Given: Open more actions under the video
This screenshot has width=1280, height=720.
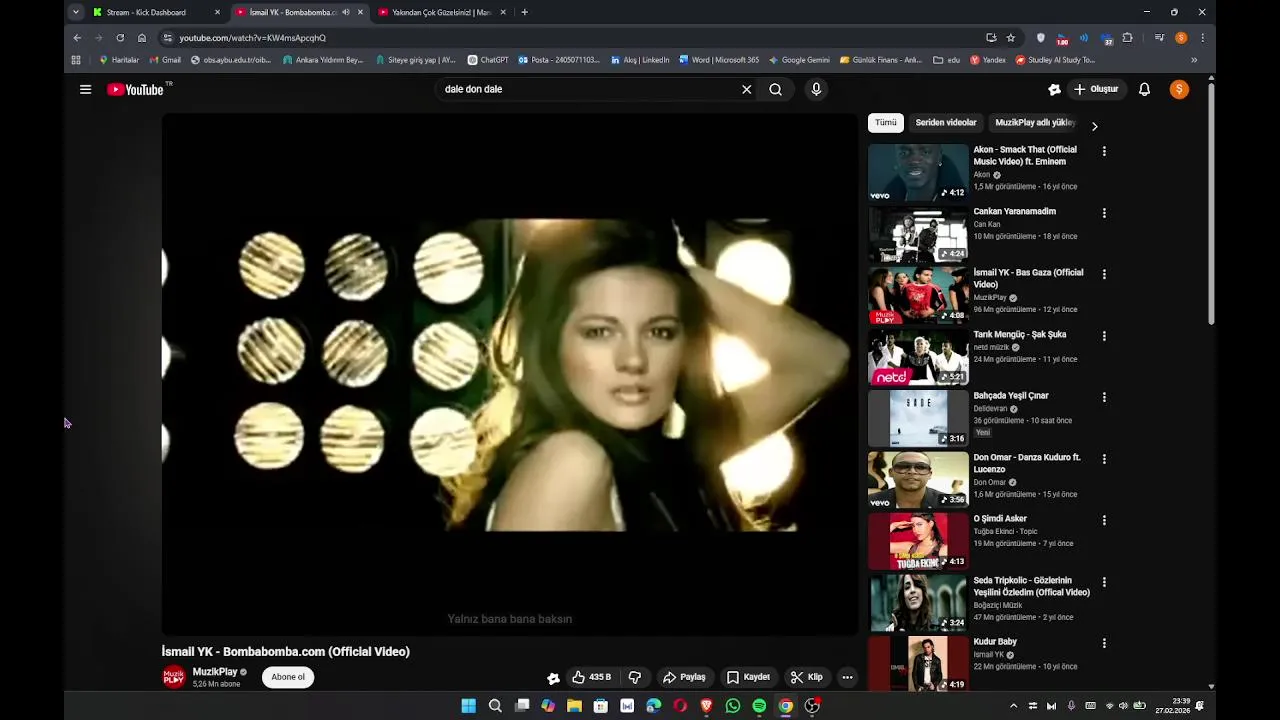Looking at the screenshot, I should (x=847, y=677).
